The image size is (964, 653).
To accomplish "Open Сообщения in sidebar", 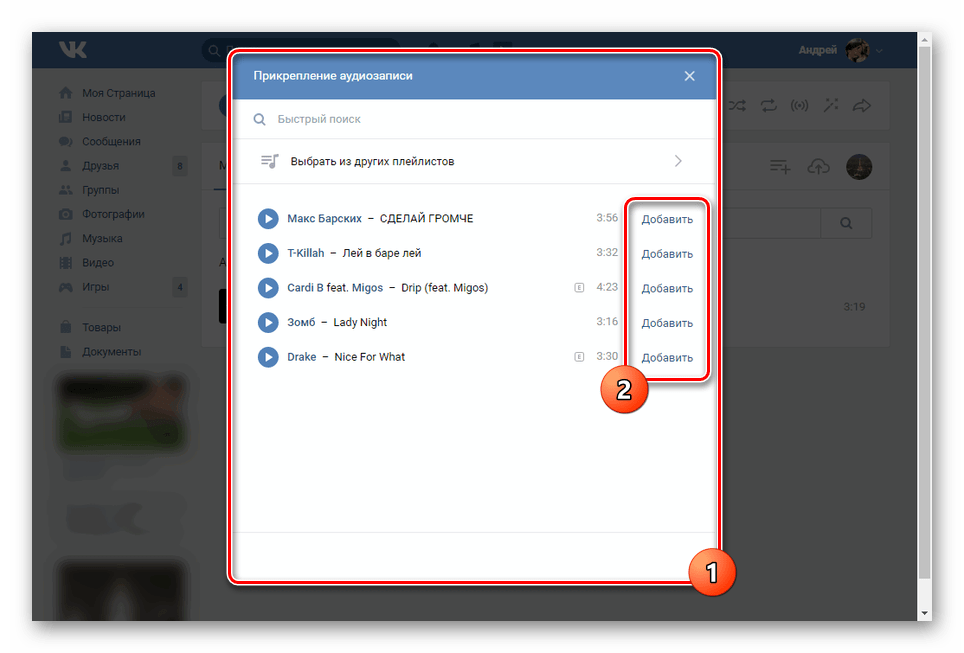I will point(111,142).
